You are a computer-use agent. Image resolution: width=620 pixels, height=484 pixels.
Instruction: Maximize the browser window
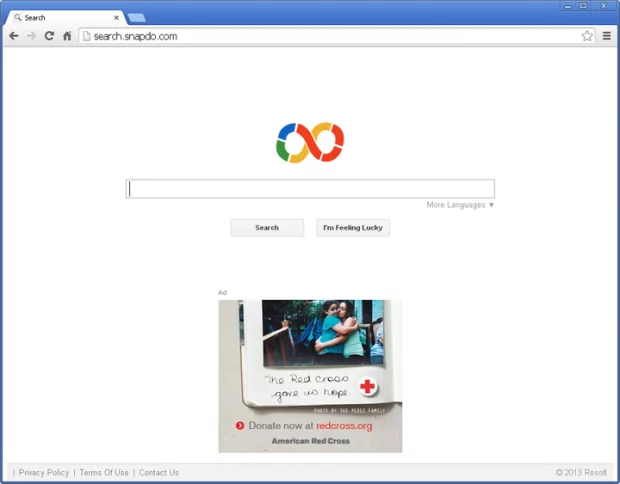tap(583, 6)
